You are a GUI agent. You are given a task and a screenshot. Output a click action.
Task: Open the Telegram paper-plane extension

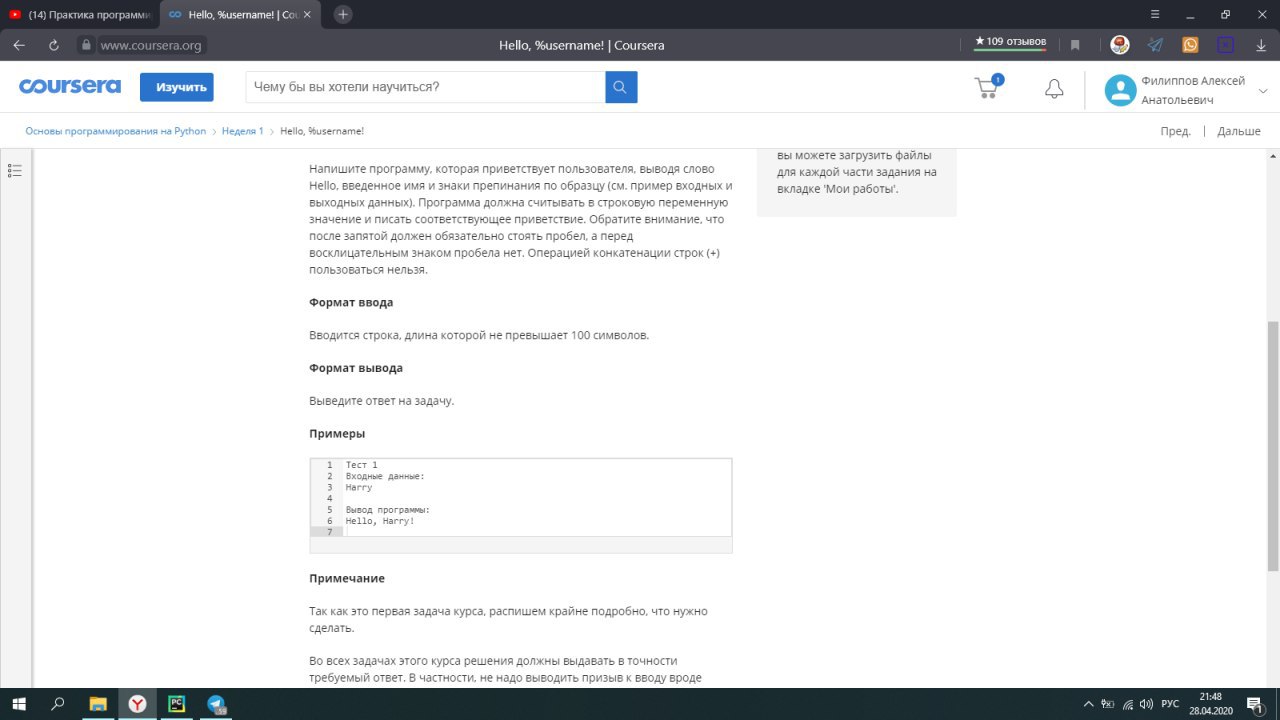[x=1155, y=45]
